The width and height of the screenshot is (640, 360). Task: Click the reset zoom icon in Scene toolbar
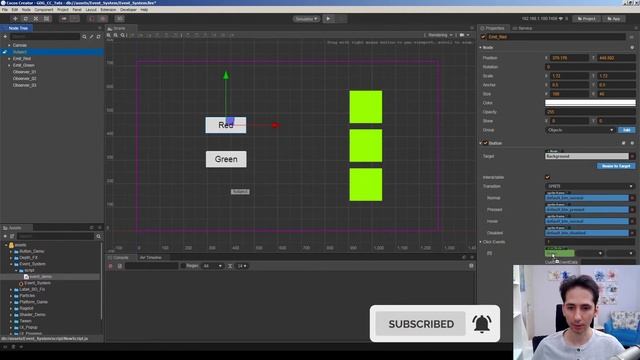122,36
